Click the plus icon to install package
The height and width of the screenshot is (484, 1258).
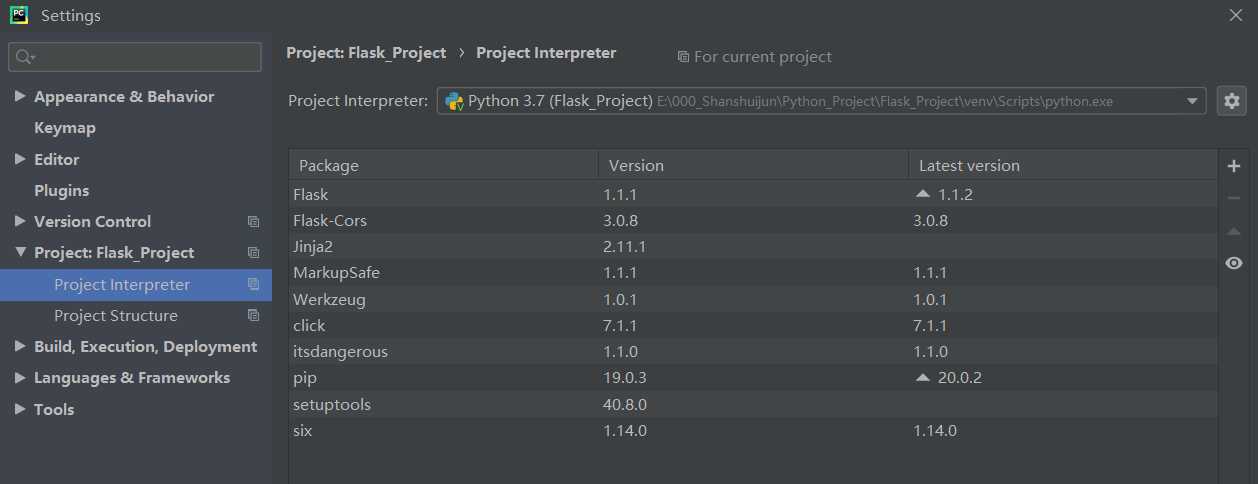point(1233,166)
